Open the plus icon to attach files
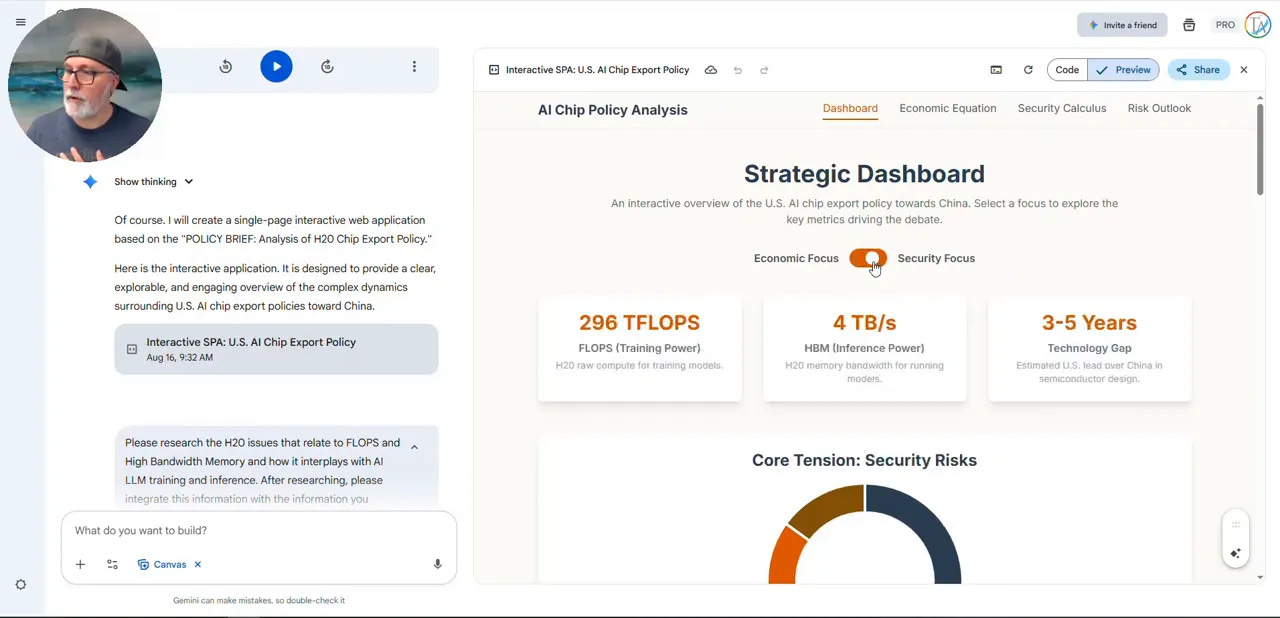The width and height of the screenshot is (1280, 618). [80, 564]
